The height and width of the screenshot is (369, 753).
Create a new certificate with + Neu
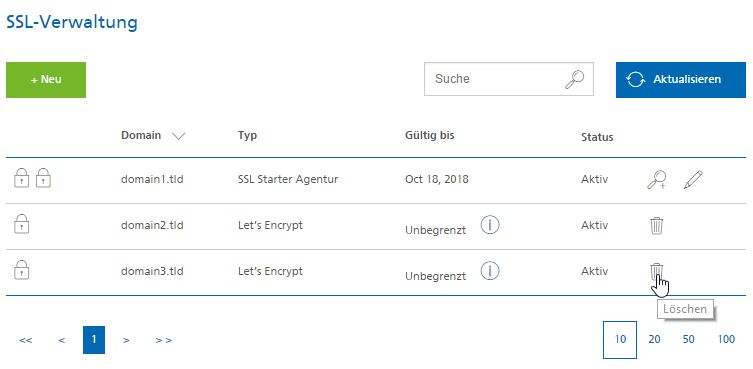(x=46, y=80)
